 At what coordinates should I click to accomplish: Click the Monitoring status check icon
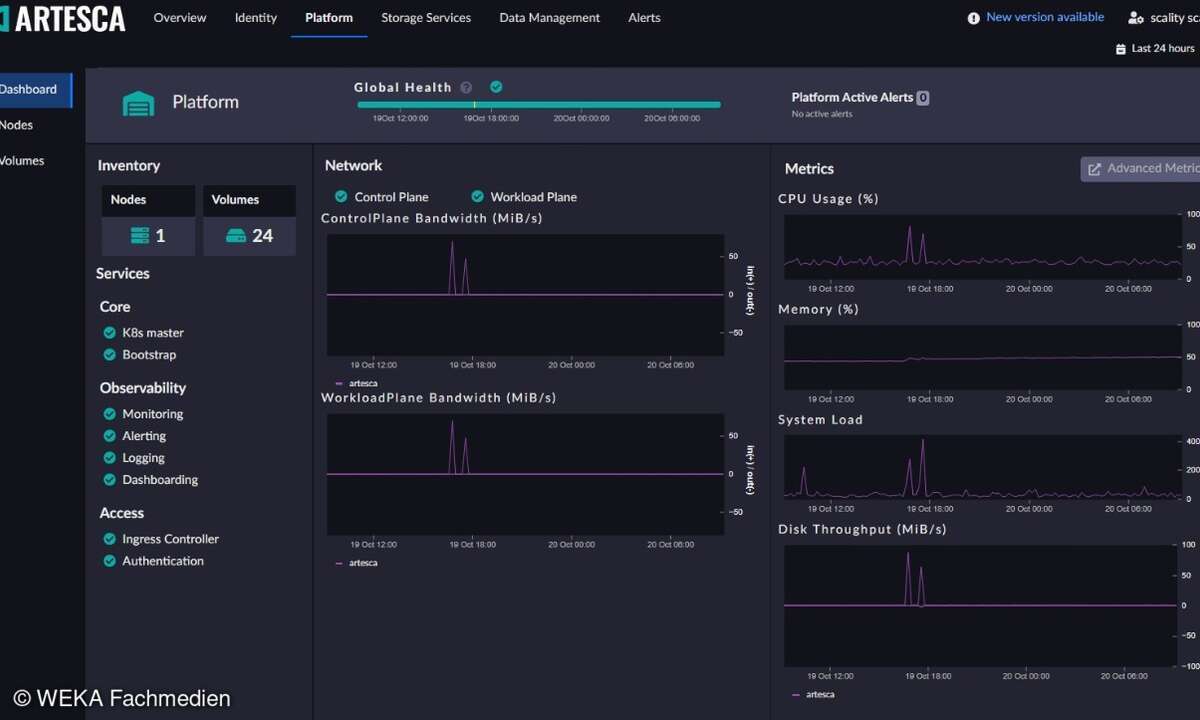[x=110, y=413]
